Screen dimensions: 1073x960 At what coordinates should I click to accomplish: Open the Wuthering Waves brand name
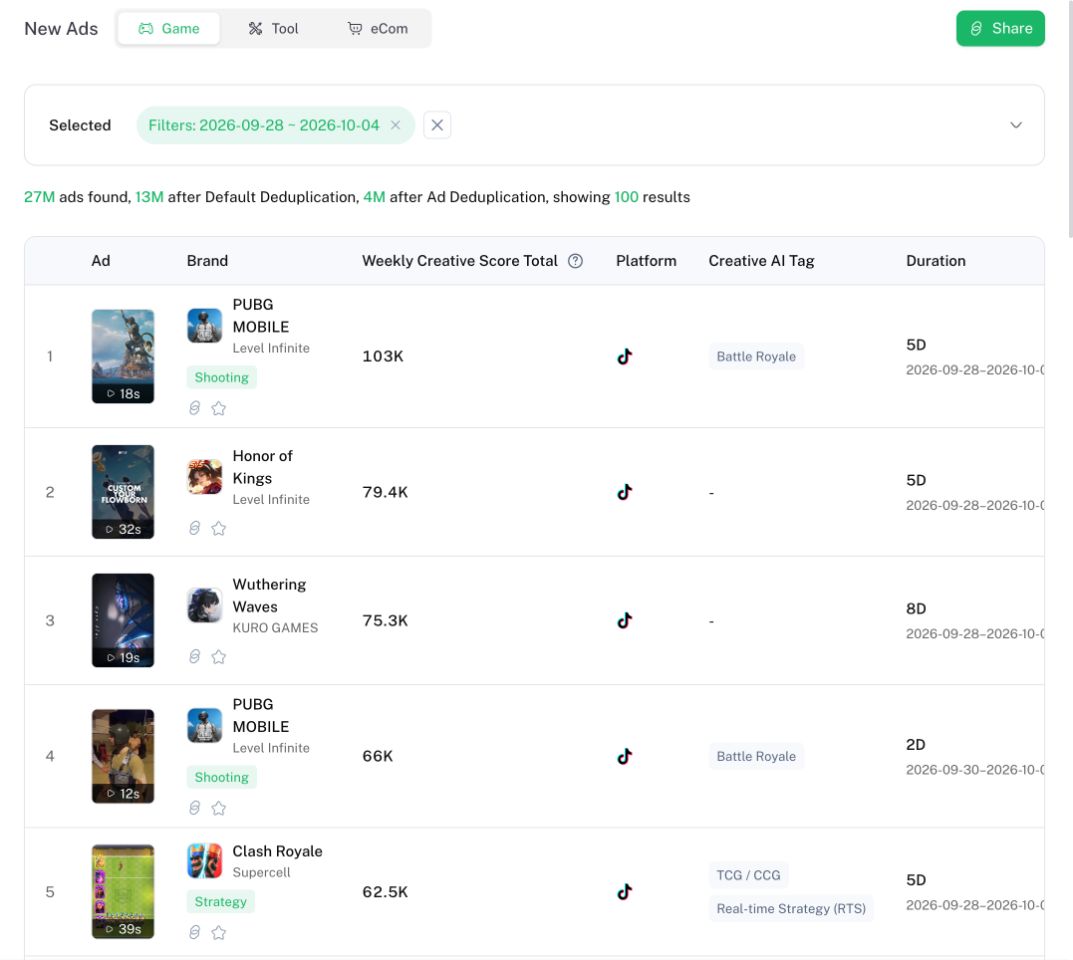[269, 595]
